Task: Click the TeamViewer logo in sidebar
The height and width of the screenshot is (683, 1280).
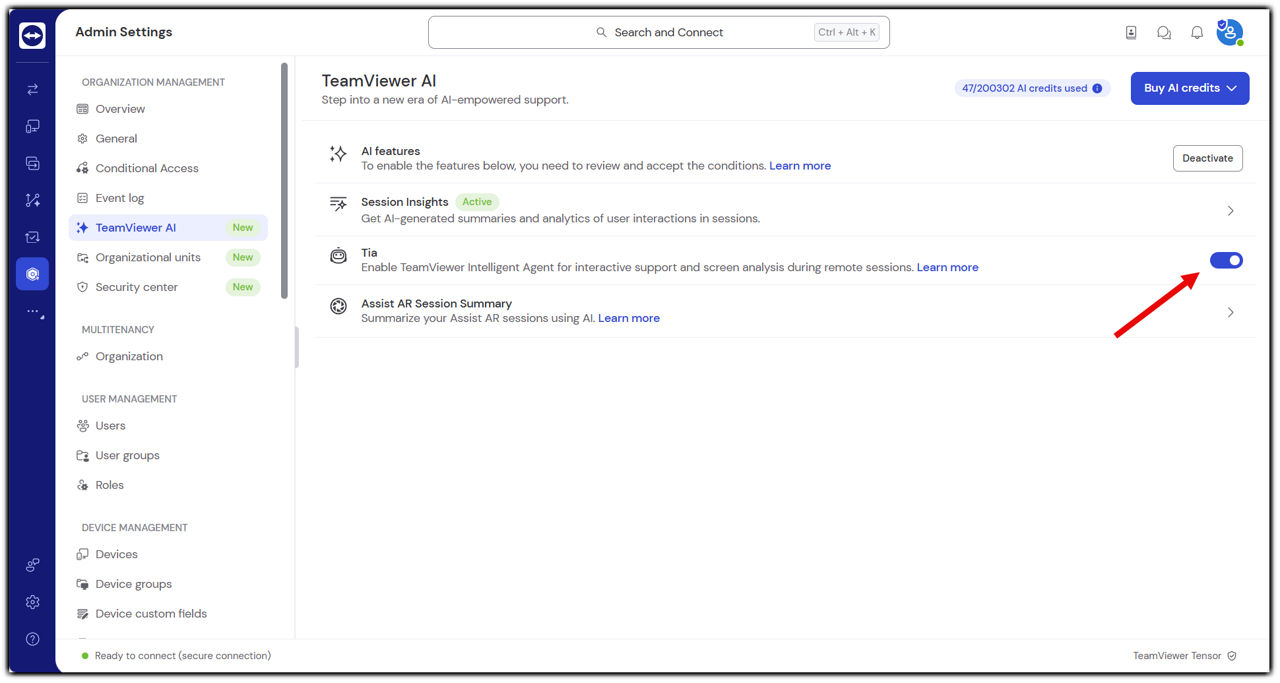Action: [32, 36]
